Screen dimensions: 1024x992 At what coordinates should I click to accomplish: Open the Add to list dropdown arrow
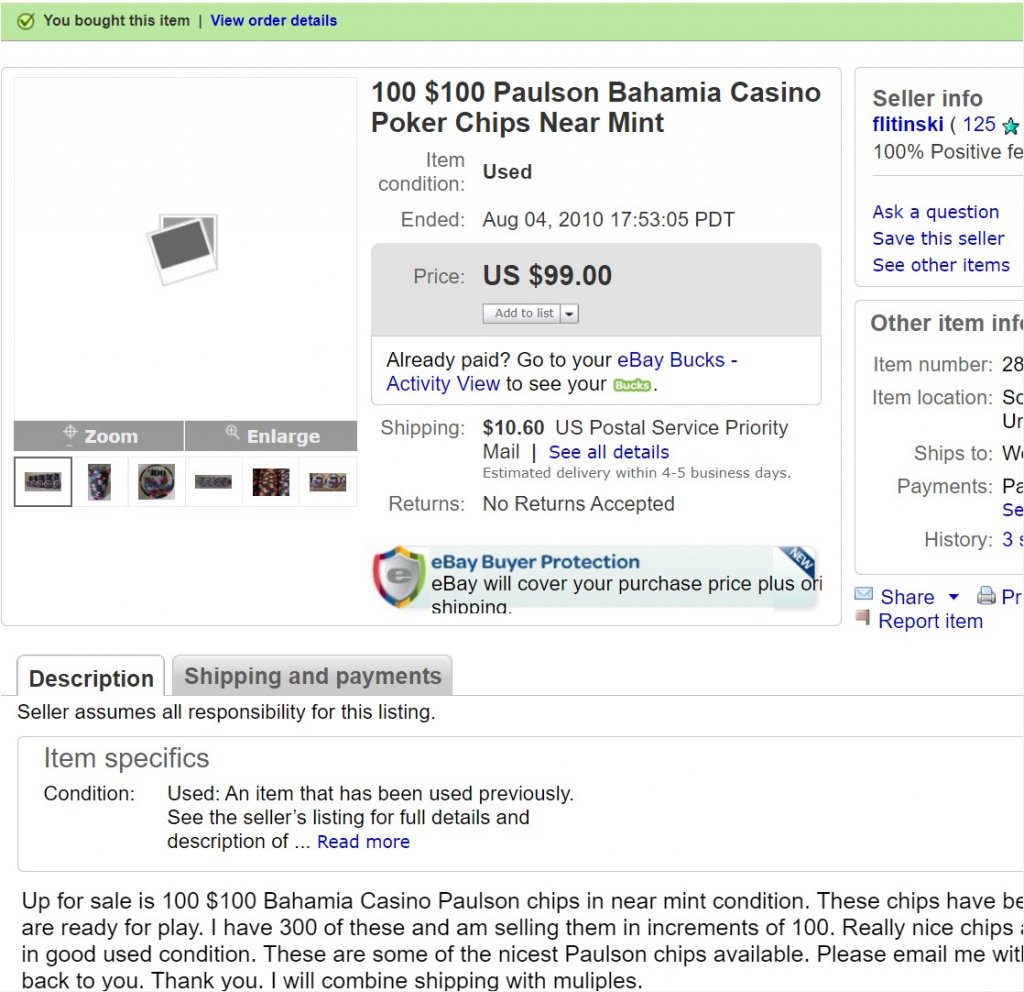point(569,314)
